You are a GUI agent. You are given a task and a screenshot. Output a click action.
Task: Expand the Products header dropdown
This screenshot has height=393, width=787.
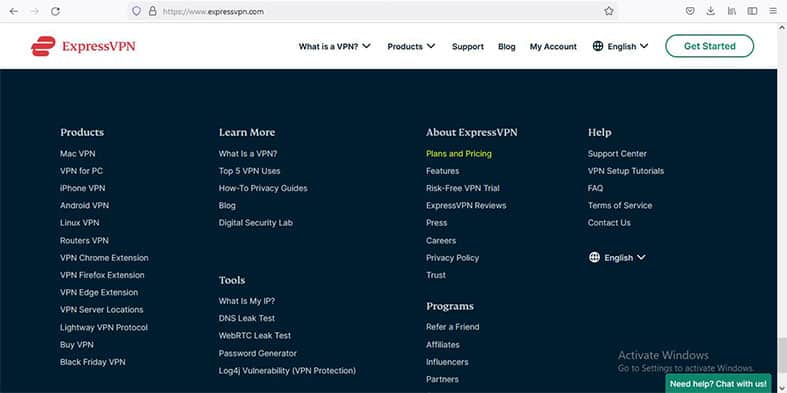(x=411, y=46)
